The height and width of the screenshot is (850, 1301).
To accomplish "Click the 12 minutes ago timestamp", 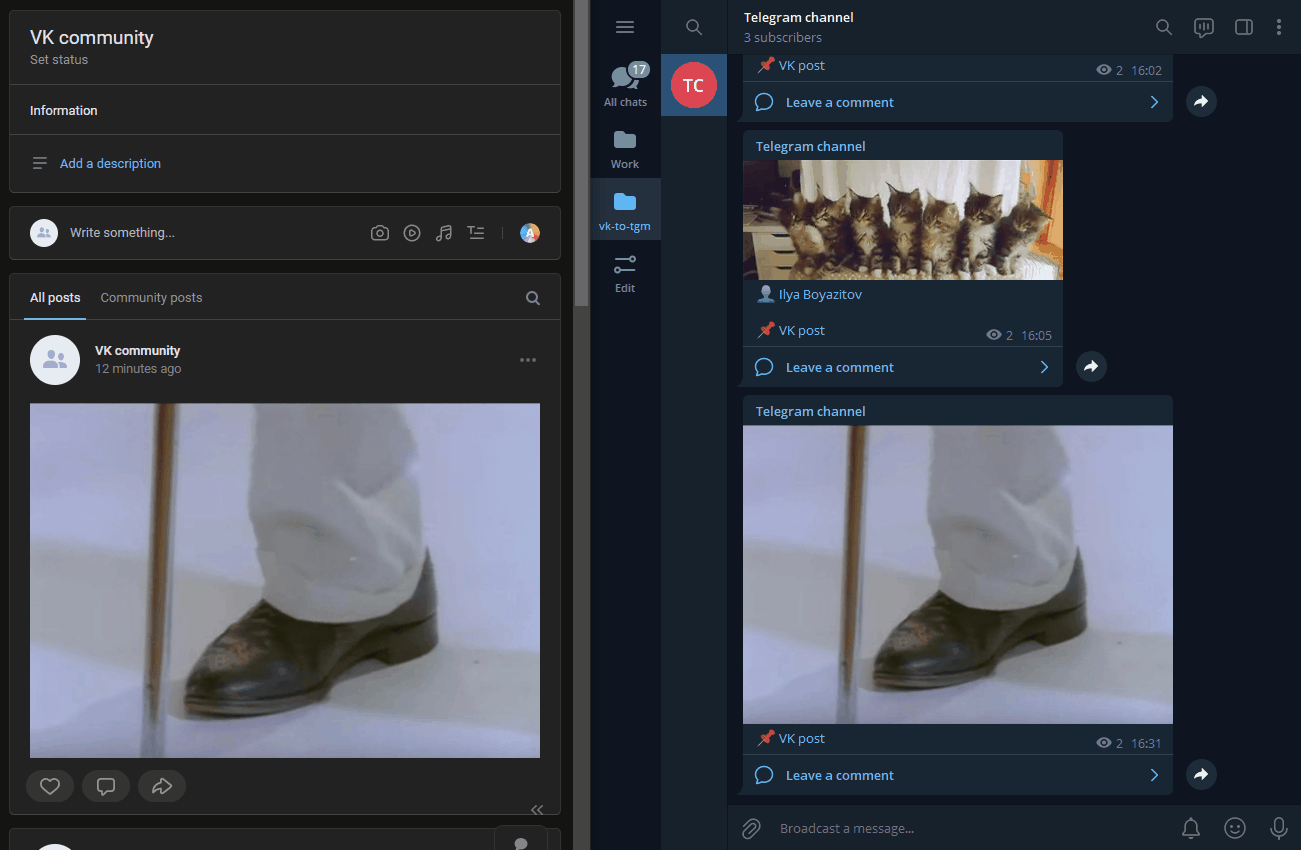I will point(138,369).
